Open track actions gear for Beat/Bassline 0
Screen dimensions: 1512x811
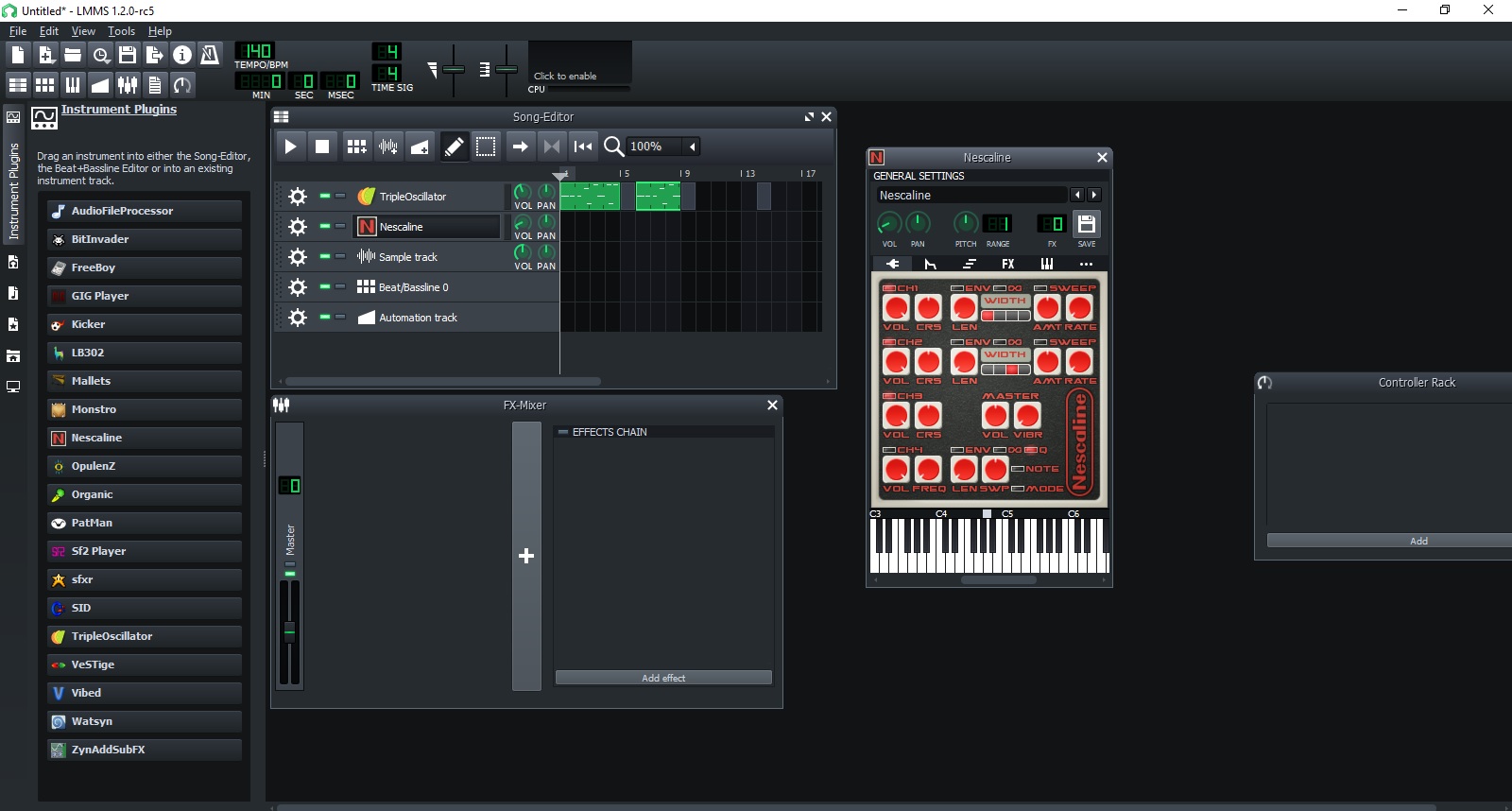(298, 287)
